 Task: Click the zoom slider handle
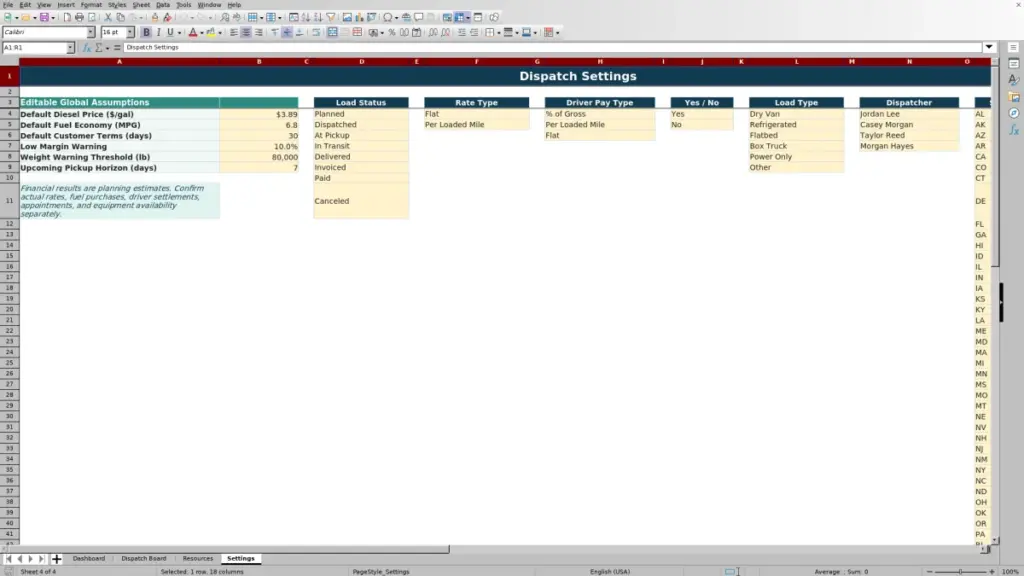pyautogui.click(x=960, y=571)
